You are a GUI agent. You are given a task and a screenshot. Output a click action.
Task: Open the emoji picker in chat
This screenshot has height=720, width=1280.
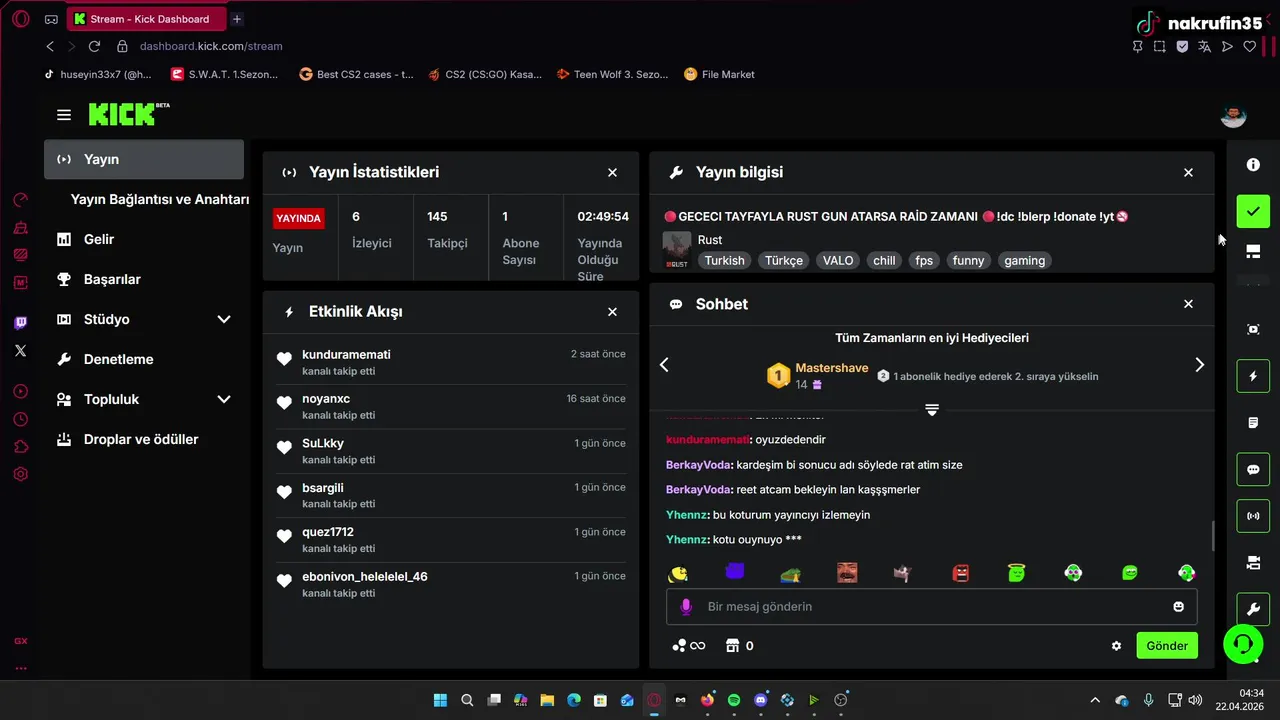[x=1178, y=607]
